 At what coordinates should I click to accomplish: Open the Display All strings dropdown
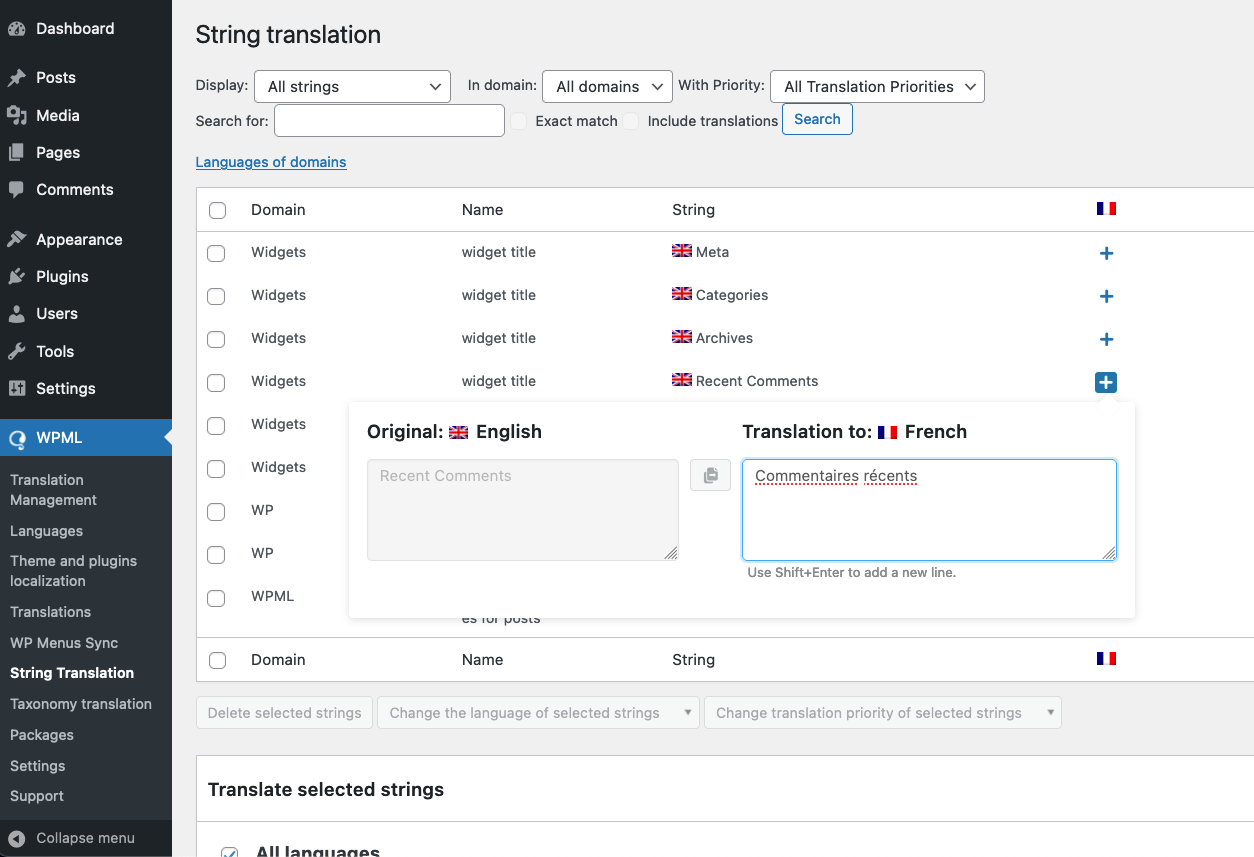352,87
